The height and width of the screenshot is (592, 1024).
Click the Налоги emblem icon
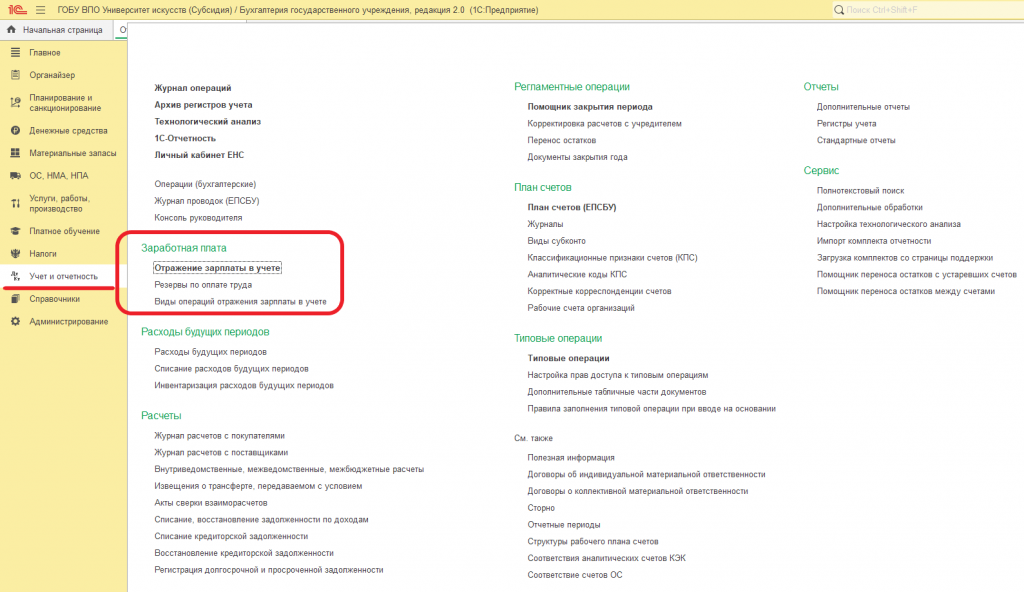[x=15, y=254]
